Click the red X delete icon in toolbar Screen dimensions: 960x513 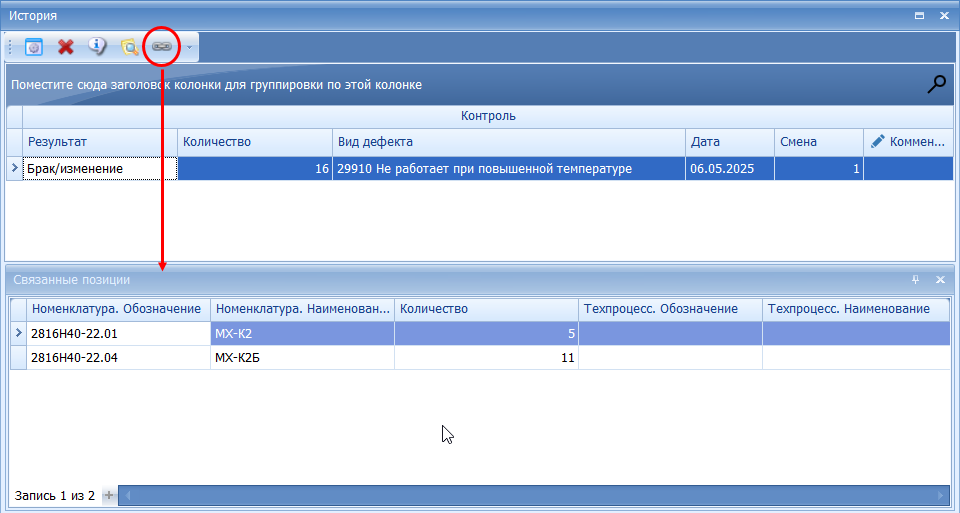click(x=66, y=47)
